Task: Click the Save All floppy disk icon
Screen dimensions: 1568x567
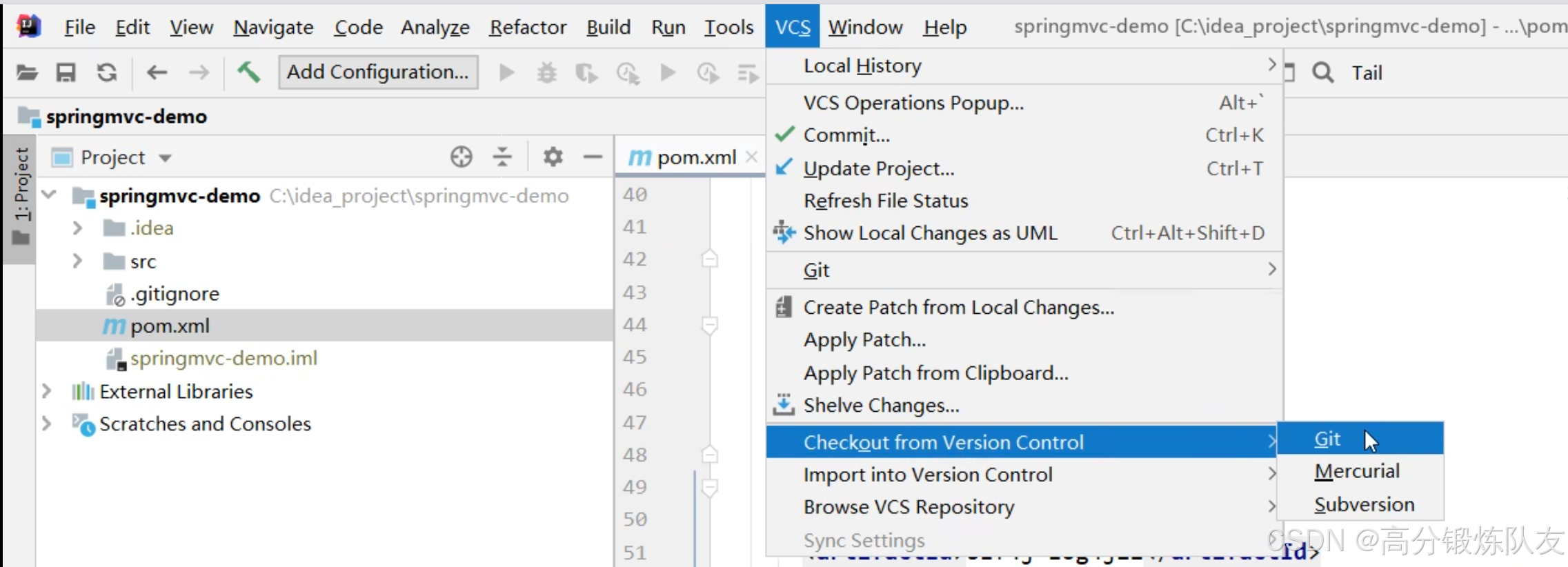Action: pos(66,72)
